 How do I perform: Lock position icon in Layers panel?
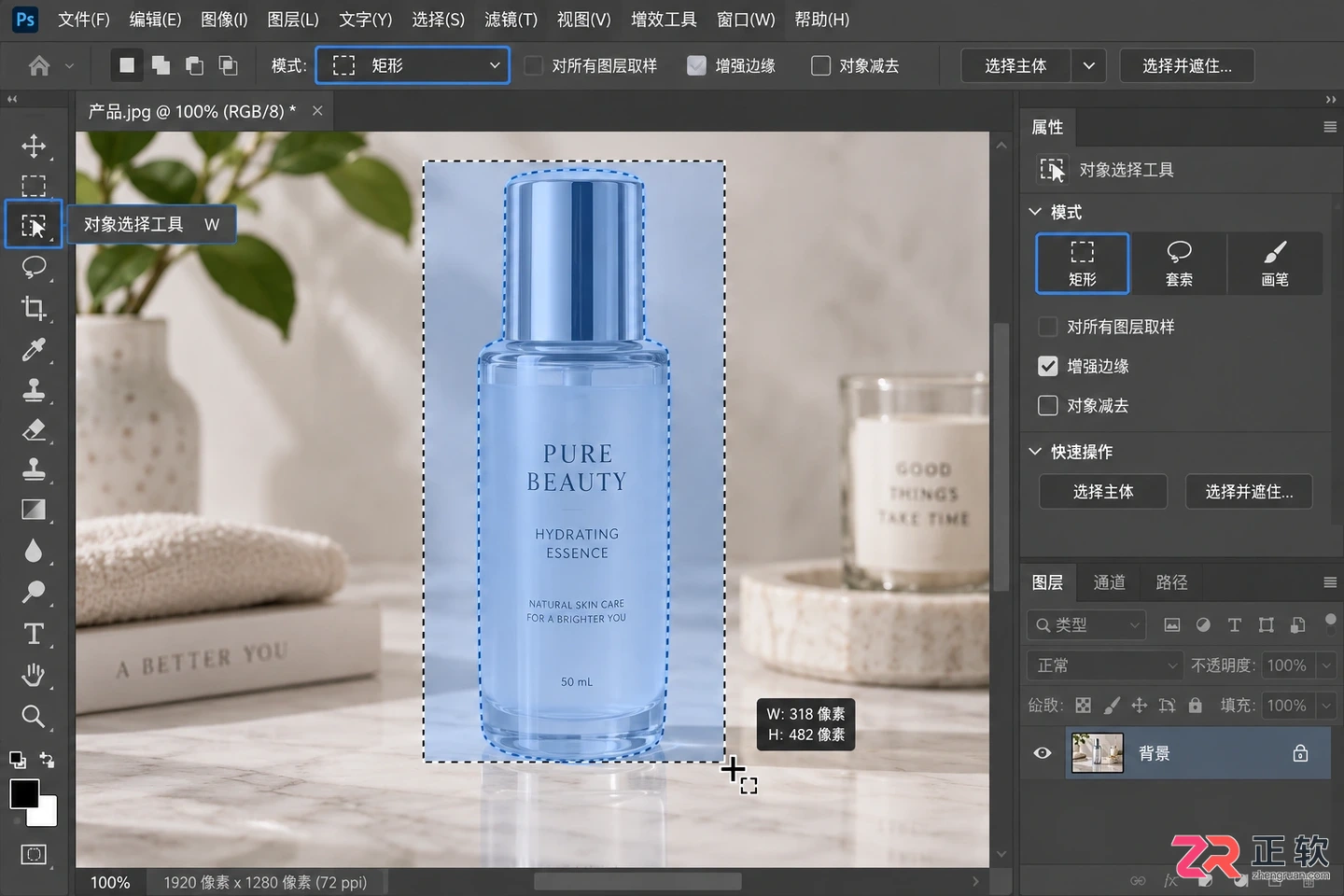pyautogui.click(x=1140, y=706)
